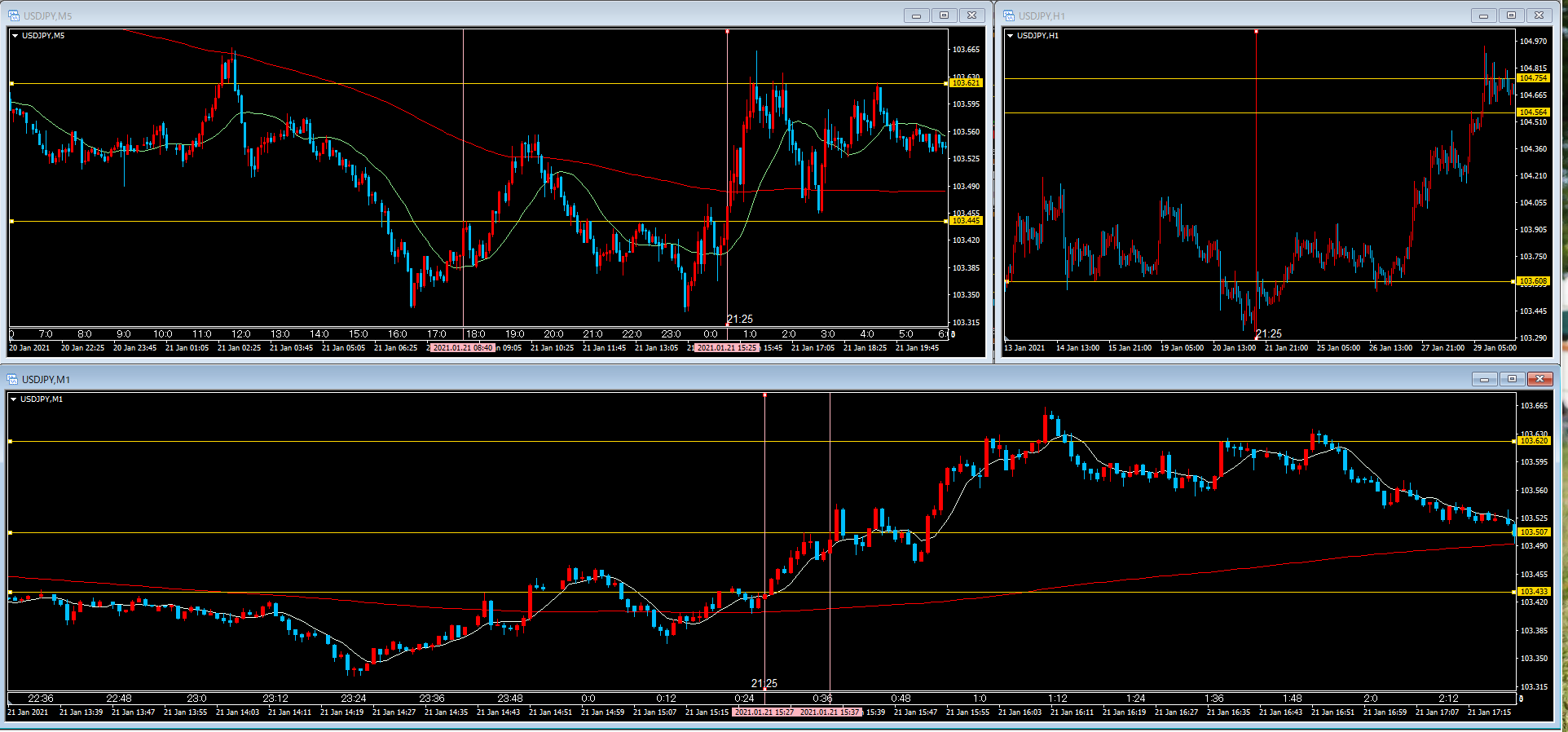
Task: Restore the USDJPY,H1 chart window
Action: (1511, 15)
